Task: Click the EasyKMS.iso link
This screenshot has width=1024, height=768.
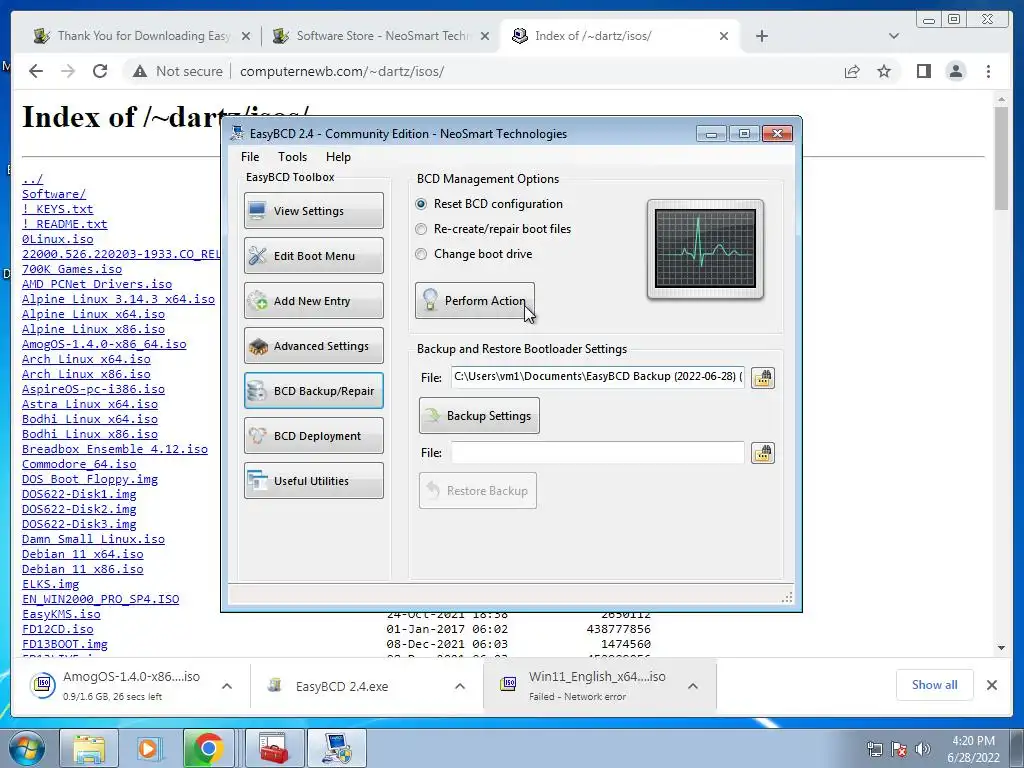Action: 61,615
